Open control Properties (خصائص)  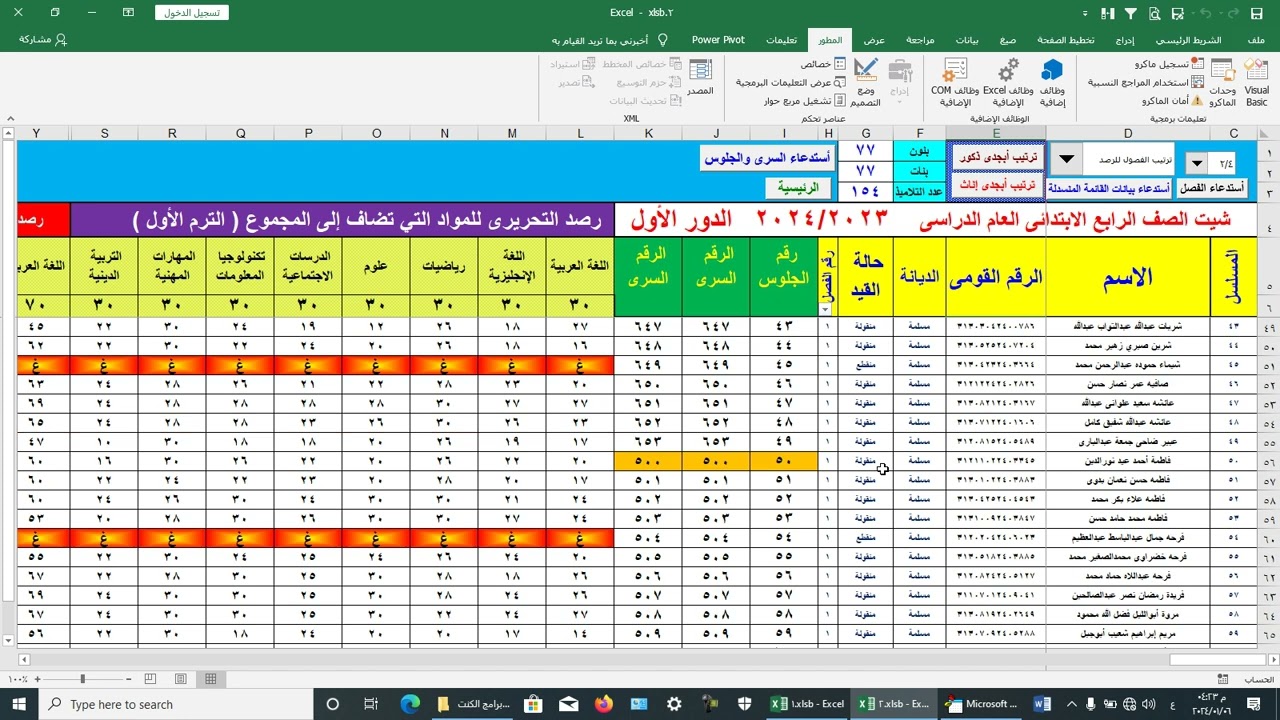click(822, 64)
